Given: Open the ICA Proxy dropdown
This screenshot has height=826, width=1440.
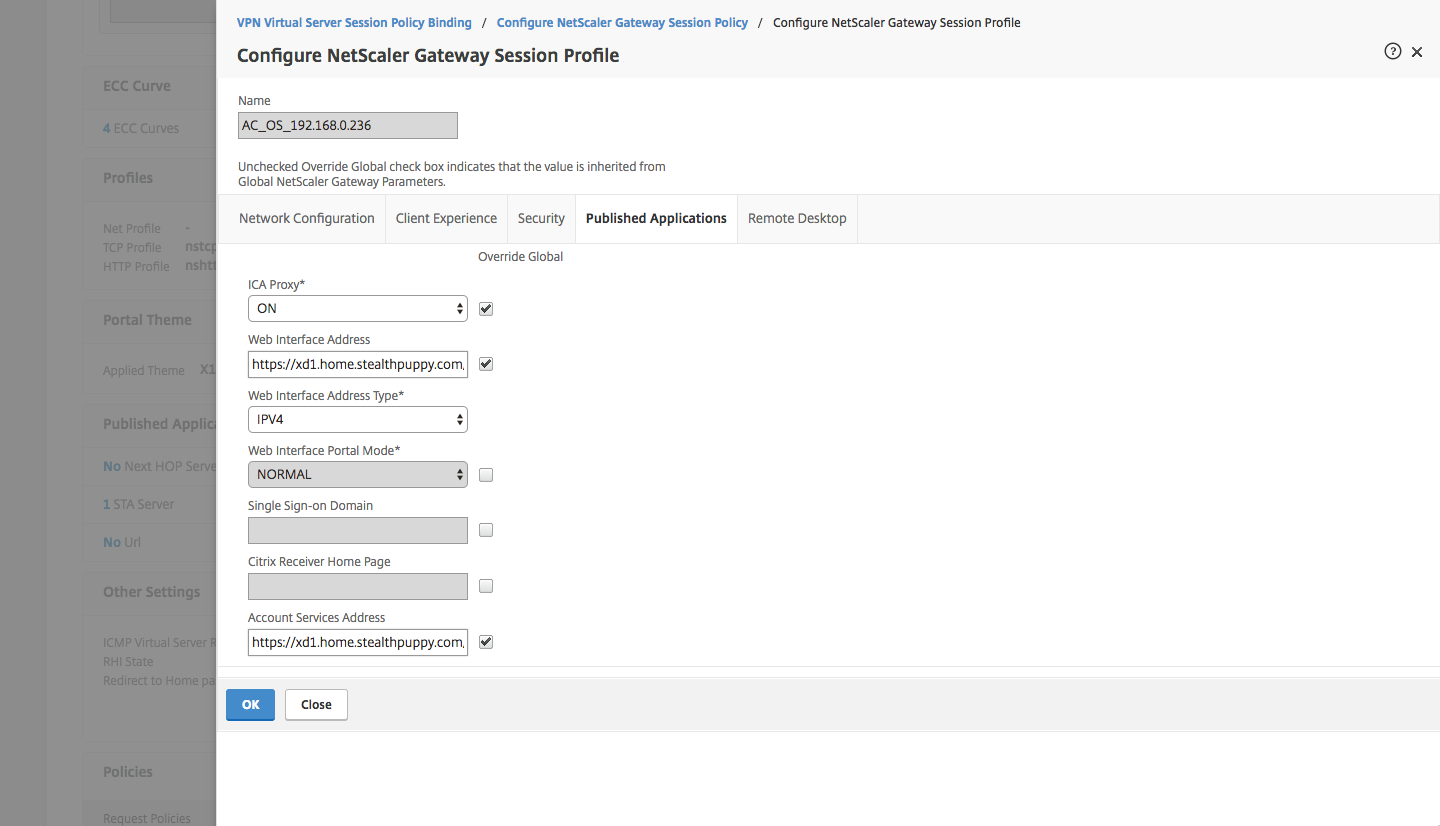Looking at the screenshot, I should point(358,308).
